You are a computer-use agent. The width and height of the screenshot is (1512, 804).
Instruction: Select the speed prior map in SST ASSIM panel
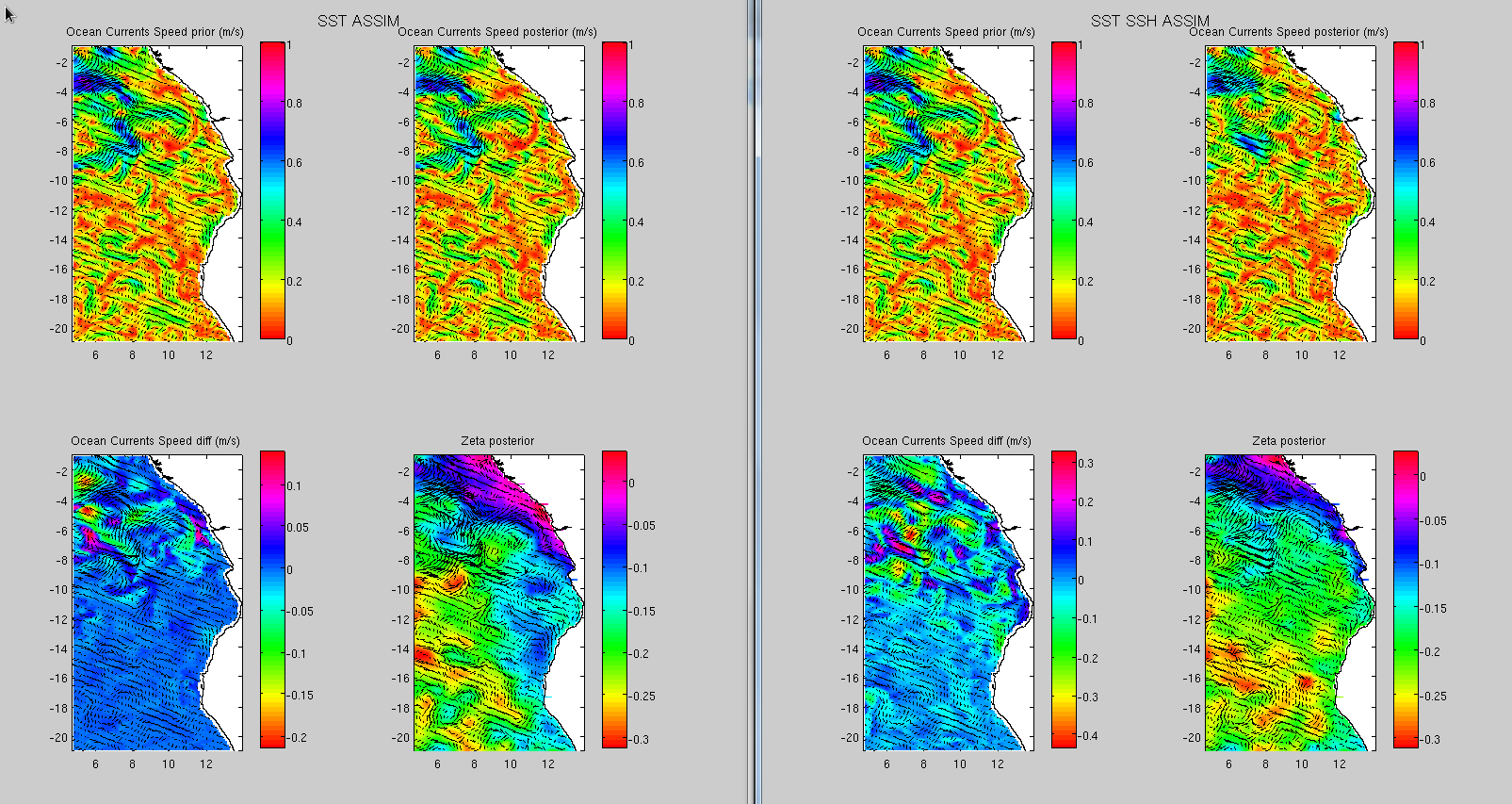click(x=156, y=193)
